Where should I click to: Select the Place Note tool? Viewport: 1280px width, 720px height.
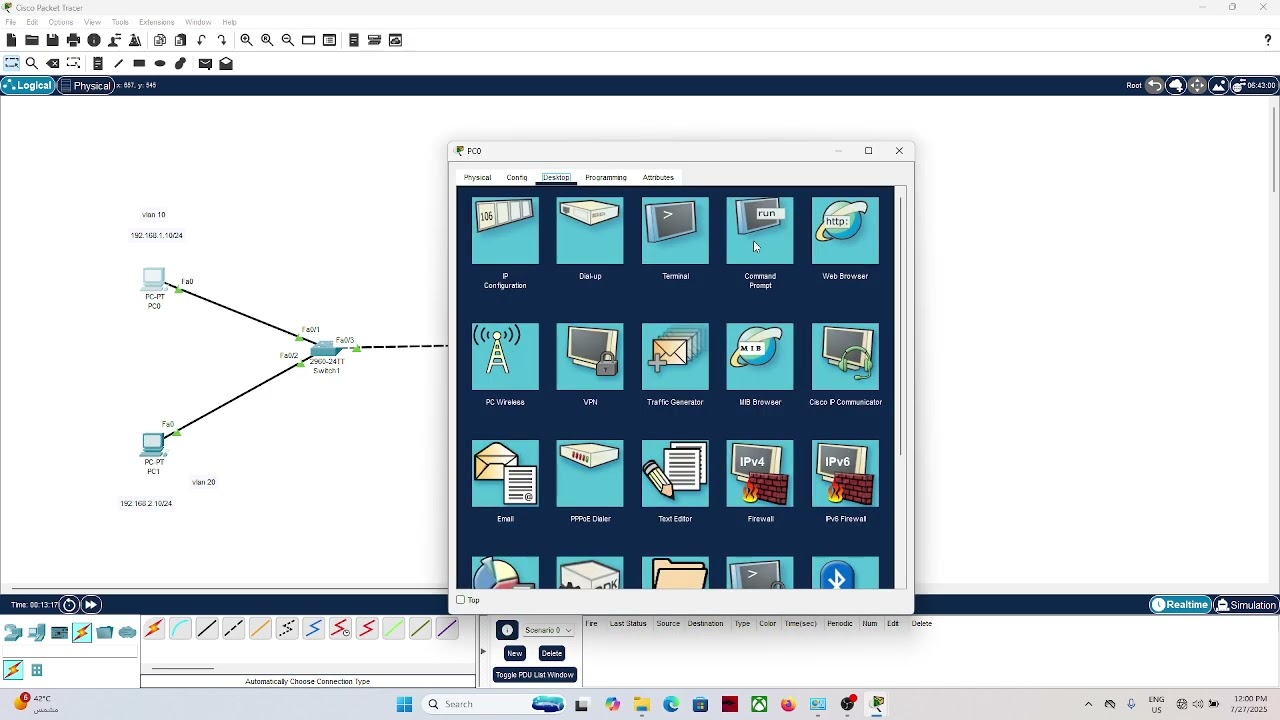tap(98, 63)
